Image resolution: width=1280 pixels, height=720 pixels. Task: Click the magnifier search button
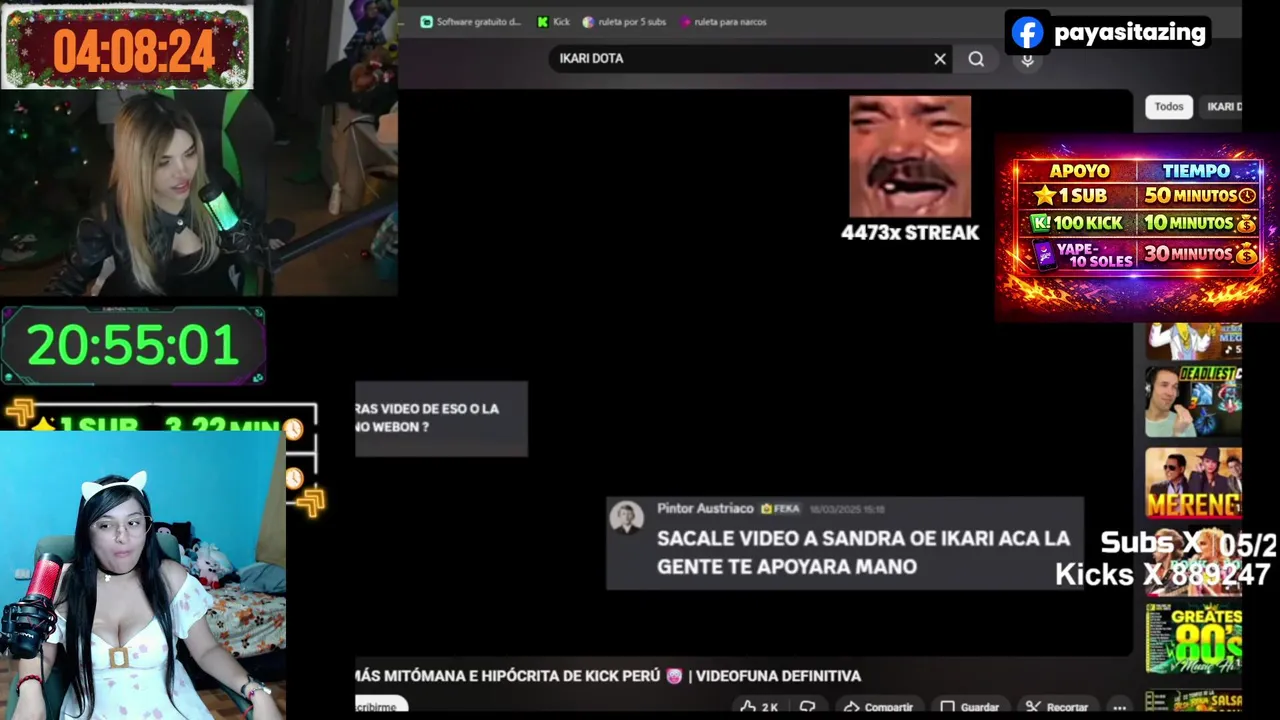pos(976,59)
